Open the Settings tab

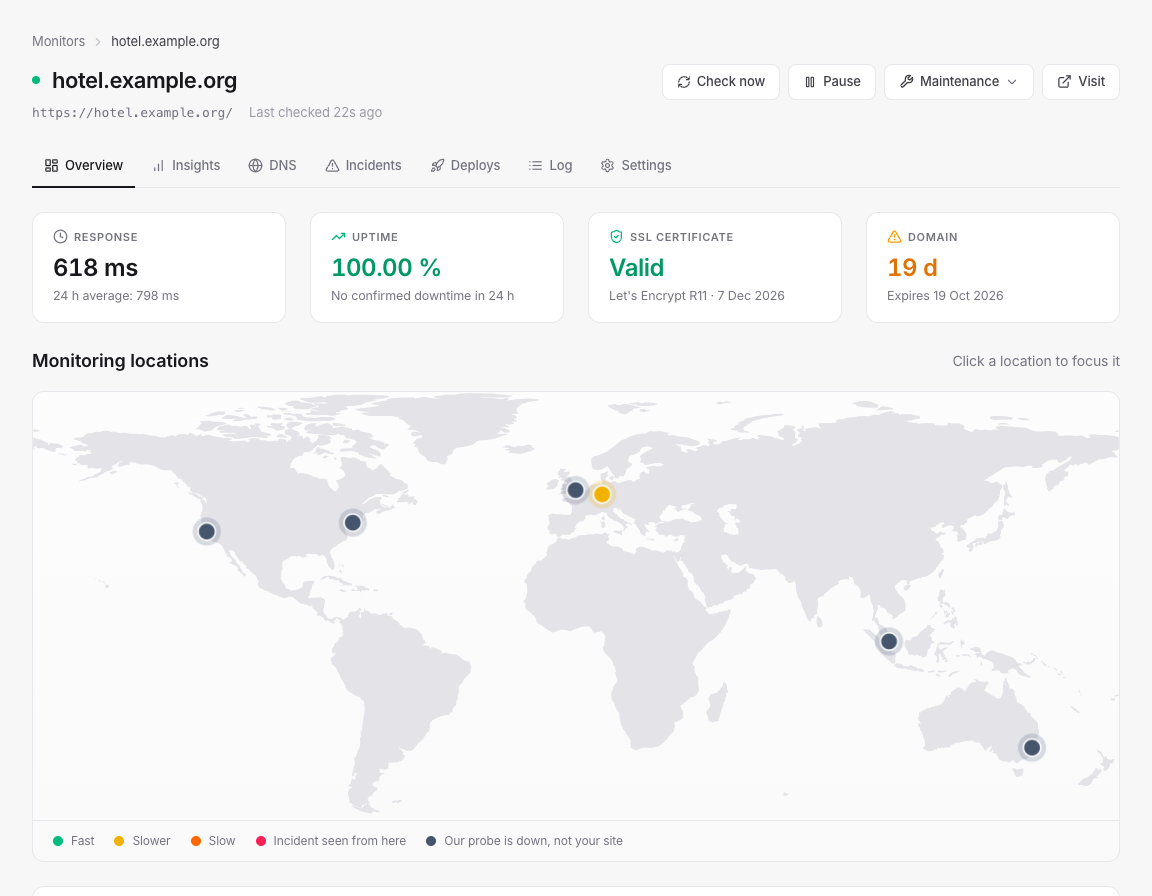tap(636, 165)
